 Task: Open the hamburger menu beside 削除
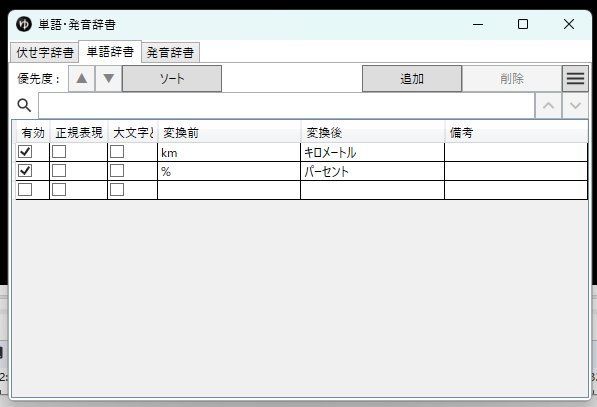point(575,79)
